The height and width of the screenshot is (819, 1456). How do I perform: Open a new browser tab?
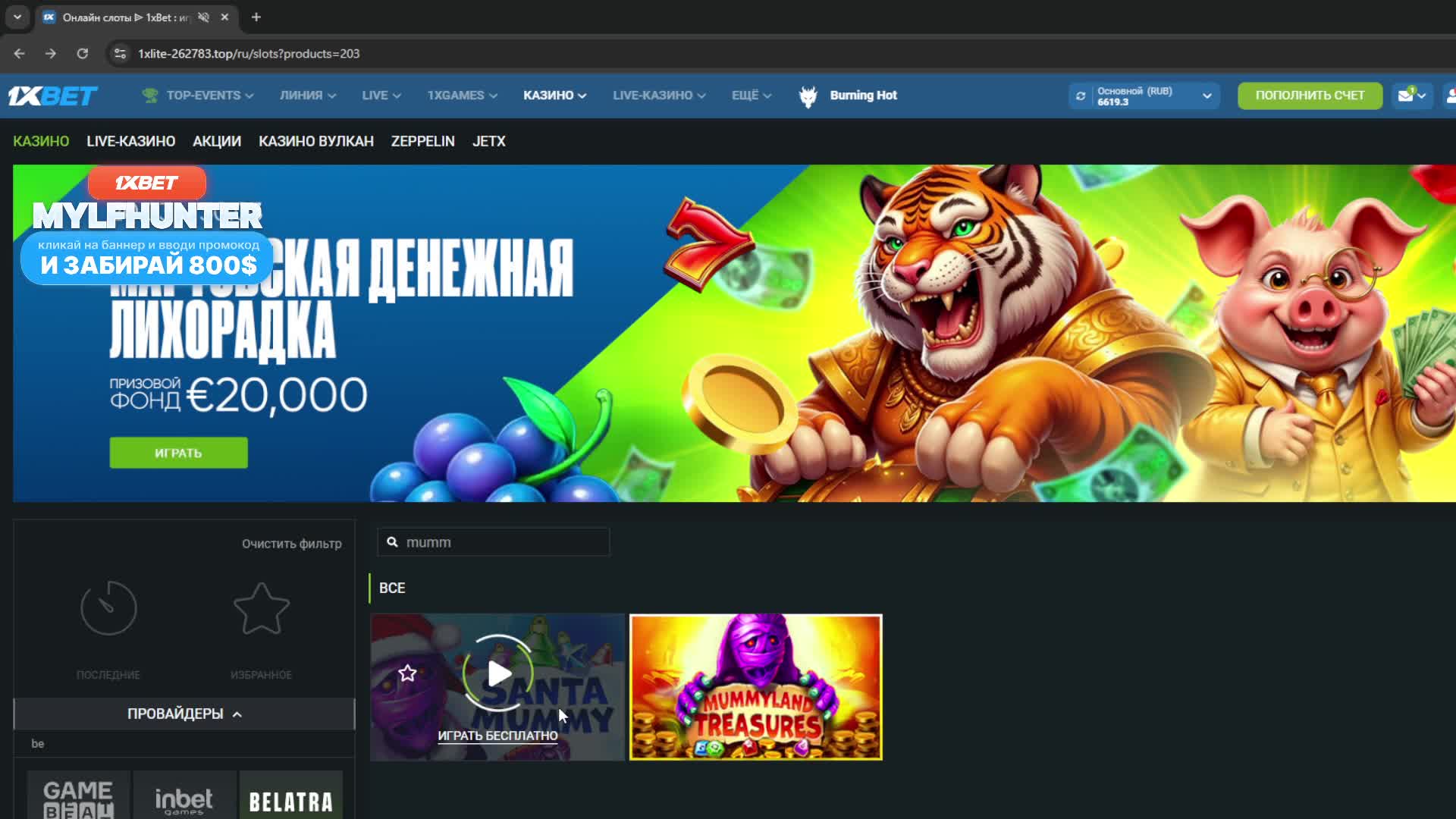tap(256, 17)
